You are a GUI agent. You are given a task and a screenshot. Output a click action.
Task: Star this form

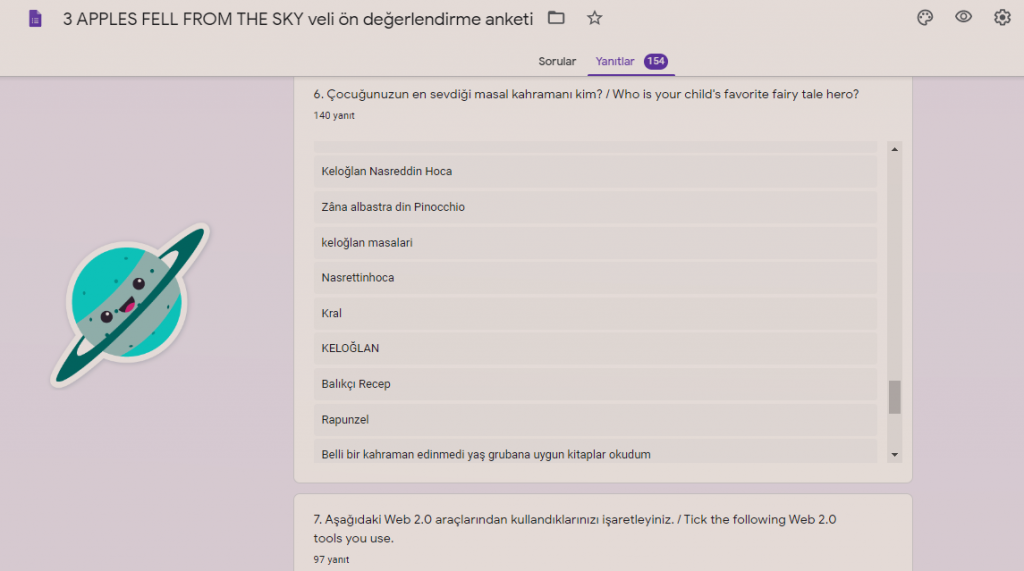point(595,18)
